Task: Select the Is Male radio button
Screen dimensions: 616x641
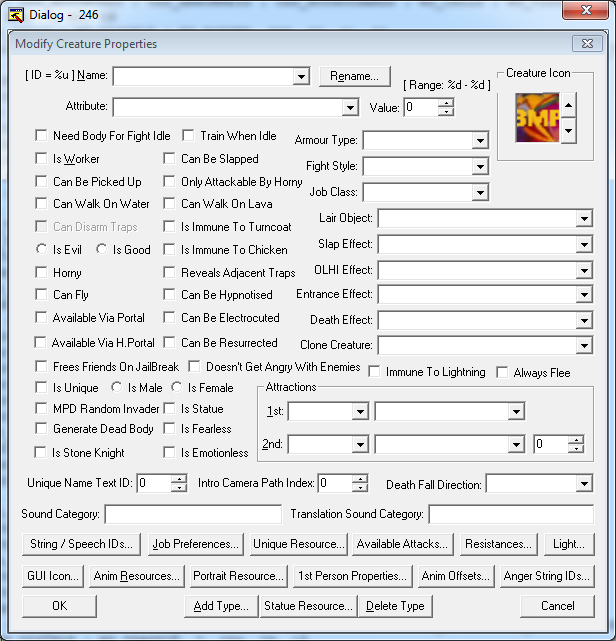Action: (x=116, y=387)
